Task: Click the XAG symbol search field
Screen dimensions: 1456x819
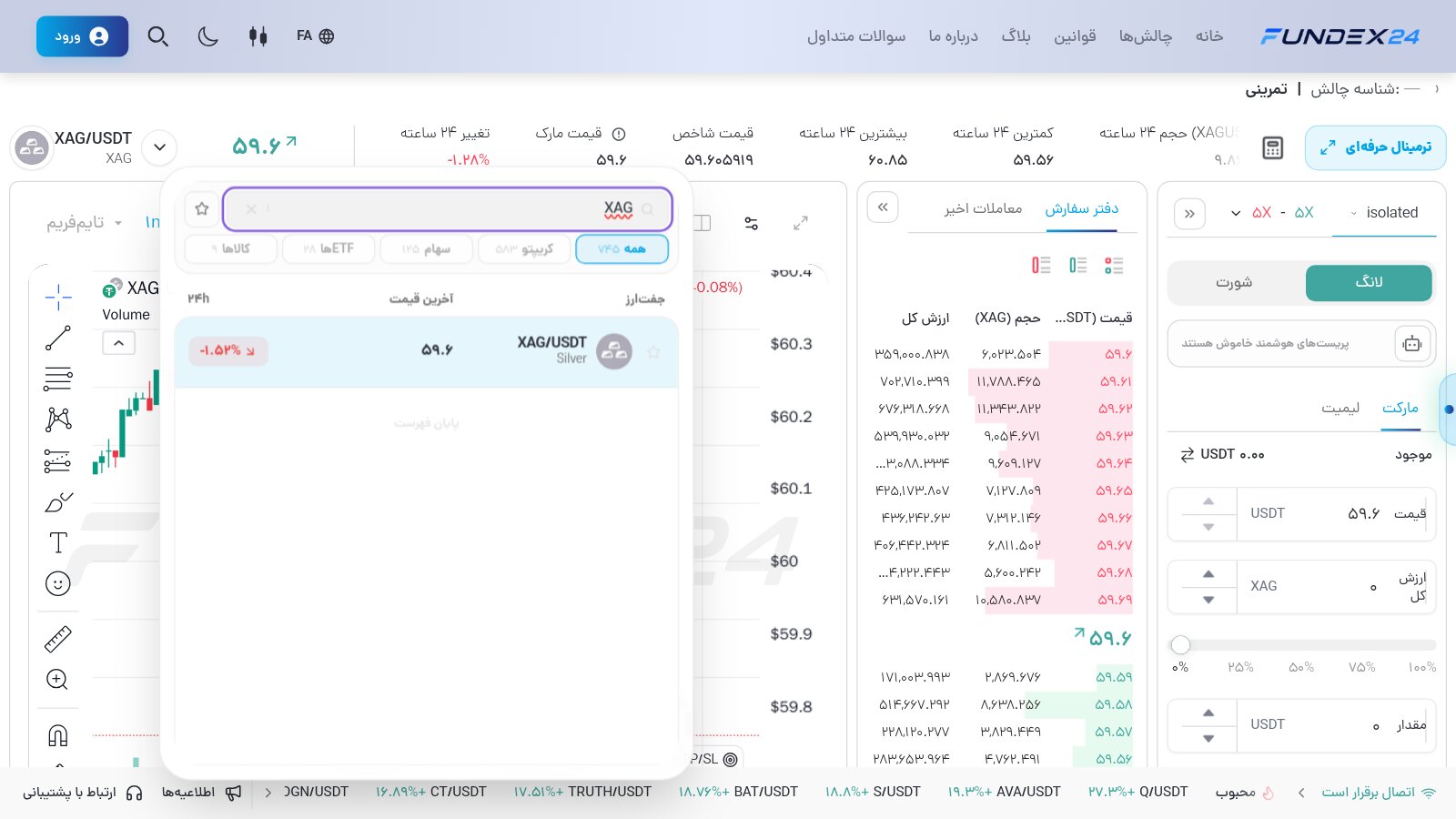Action: pyautogui.click(x=448, y=209)
